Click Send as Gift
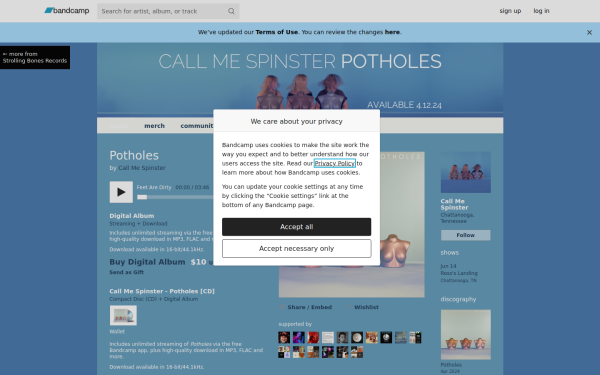Image resolution: width=600 pixels, height=375 pixels. pos(126,272)
